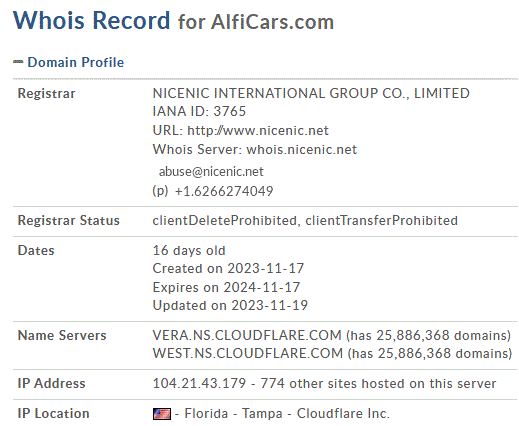Click the phone number +1.6266274049
Viewport: 519px width, 426px height.
[x=224, y=191]
